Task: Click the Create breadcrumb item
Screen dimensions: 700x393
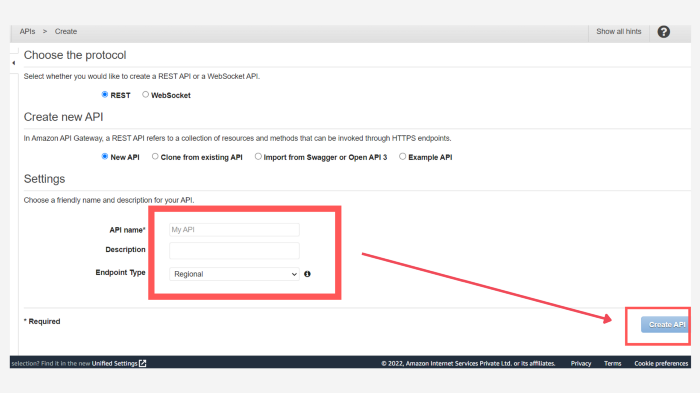Action: 66,31
